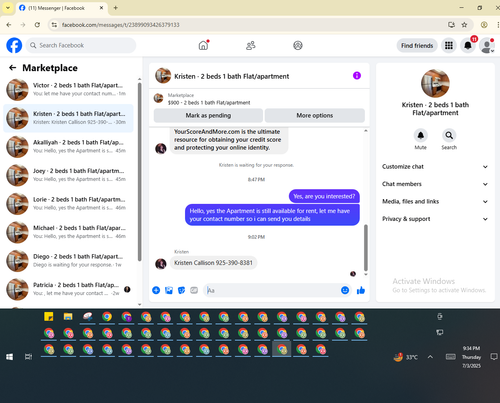Open Task View on the taskbar

[29, 357]
